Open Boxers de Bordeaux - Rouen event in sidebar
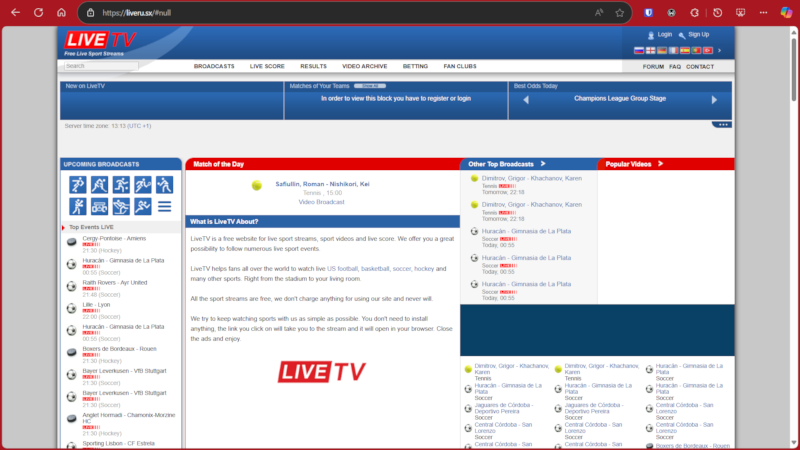The height and width of the screenshot is (450, 800). pyautogui.click(x=119, y=349)
